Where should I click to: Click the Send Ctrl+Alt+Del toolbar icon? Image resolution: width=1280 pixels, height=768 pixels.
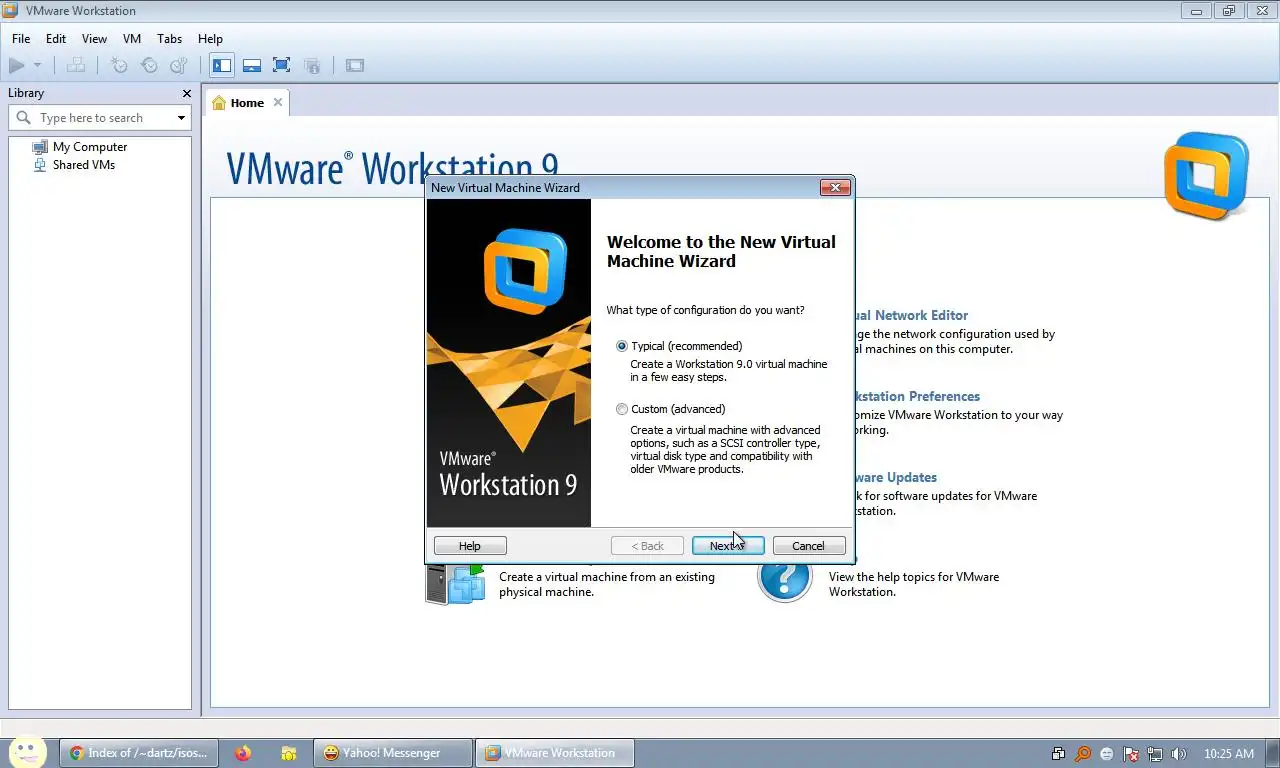click(x=76, y=66)
